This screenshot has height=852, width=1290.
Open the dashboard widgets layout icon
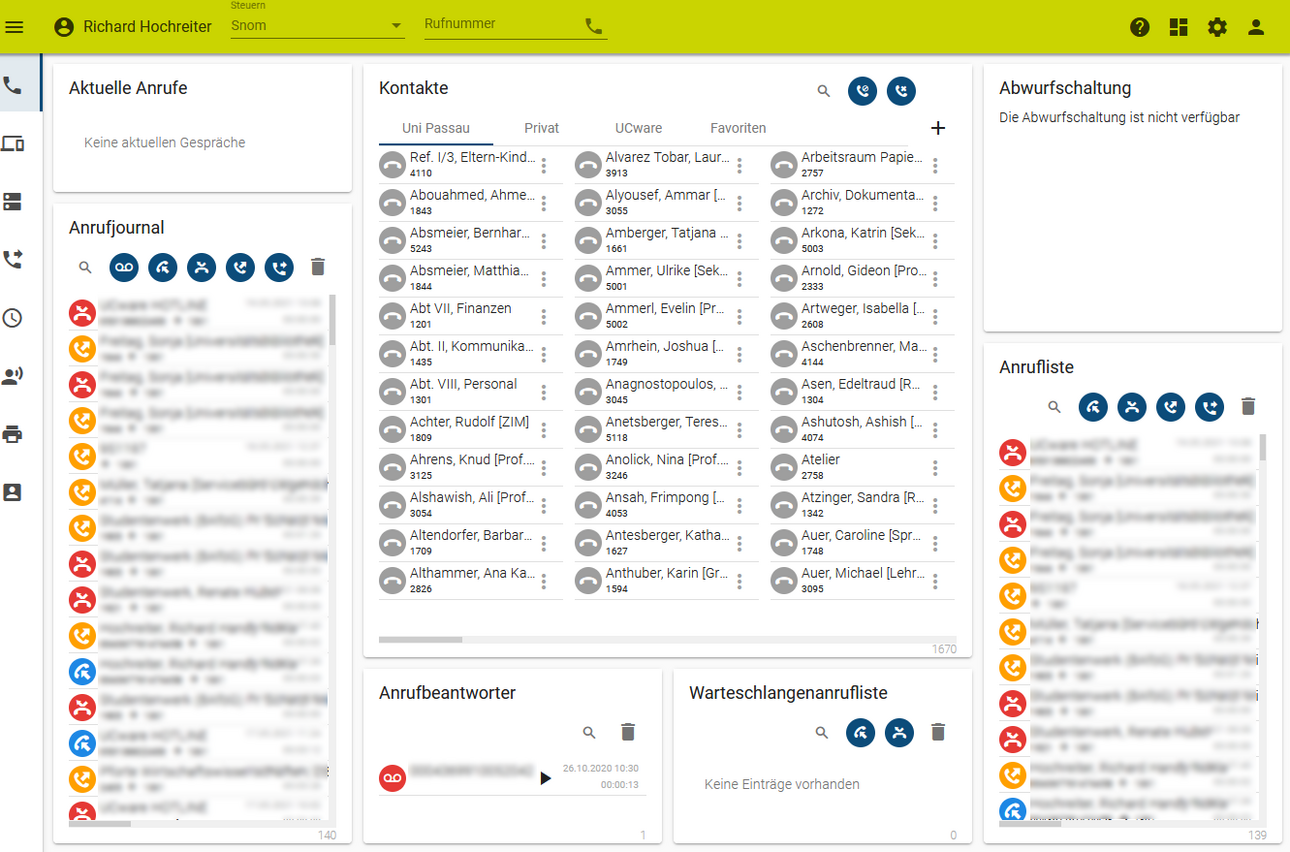tap(1179, 27)
